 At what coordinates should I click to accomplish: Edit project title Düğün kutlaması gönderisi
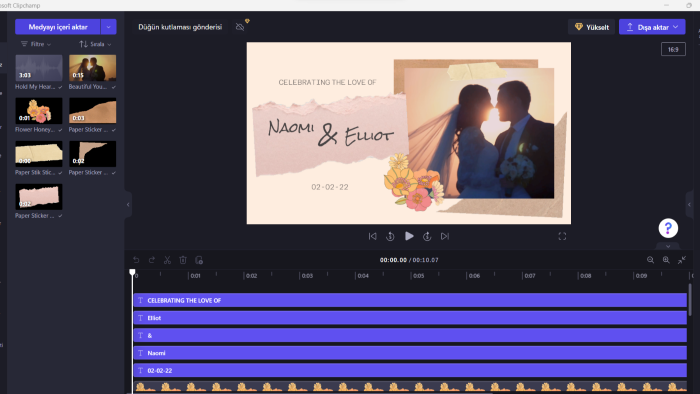(180, 27)
